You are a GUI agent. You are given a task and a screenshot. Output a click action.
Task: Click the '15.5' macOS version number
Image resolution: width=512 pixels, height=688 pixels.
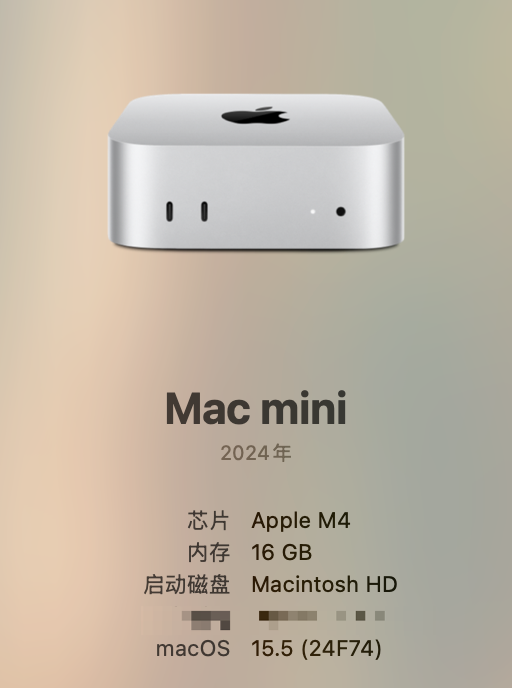(x=272, y=649)
